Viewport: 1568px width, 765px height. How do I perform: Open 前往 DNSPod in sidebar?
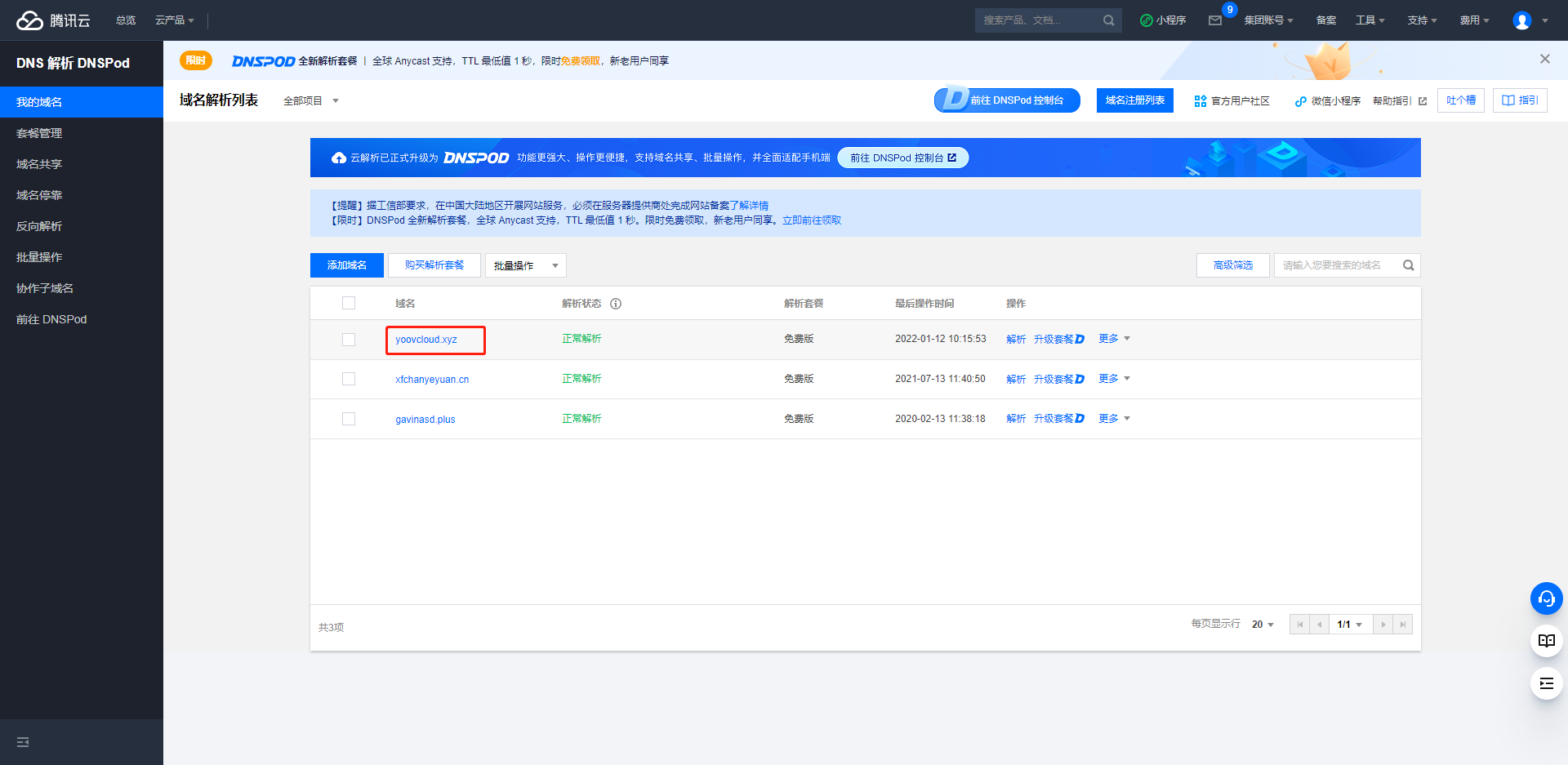(x=82, y=319)
